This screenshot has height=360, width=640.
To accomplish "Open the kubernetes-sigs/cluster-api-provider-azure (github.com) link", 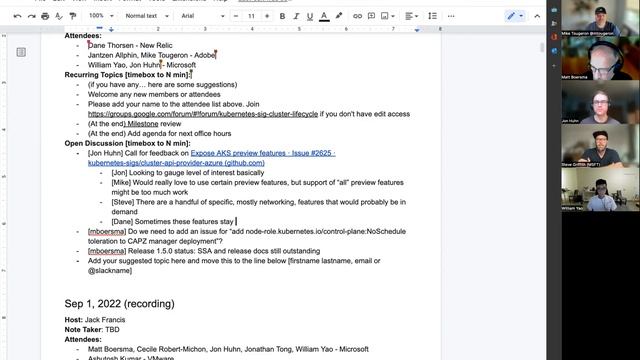I will (x=176, y=163).
